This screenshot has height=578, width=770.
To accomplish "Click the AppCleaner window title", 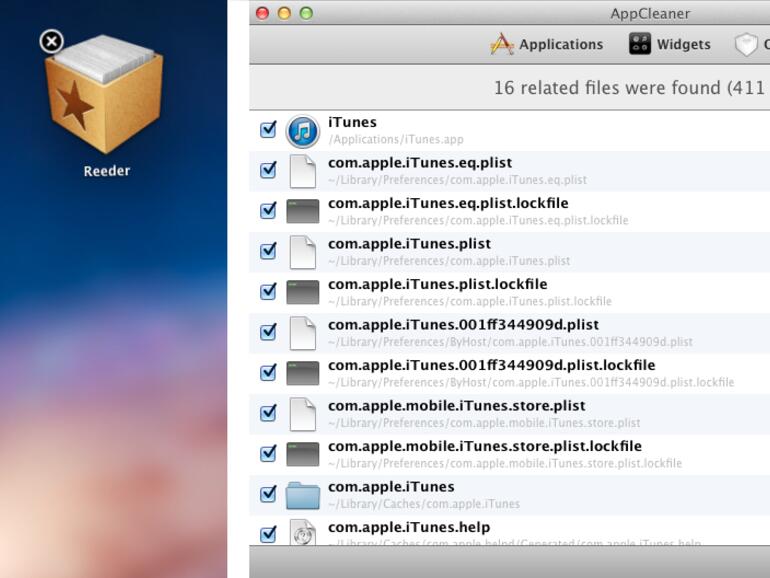I will [650, 13].
